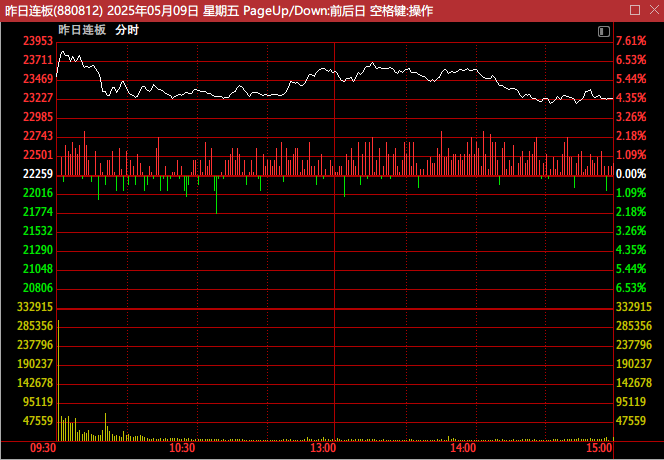Click the 13:00 time label
The height and width of the screenshot is (460, 664).
point(323,448)
